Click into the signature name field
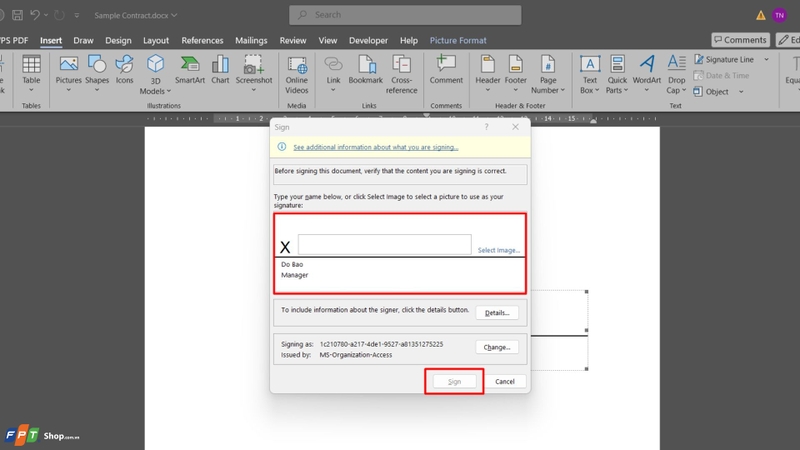This screenshot has width=800, height=450. (x=385, y=244)
